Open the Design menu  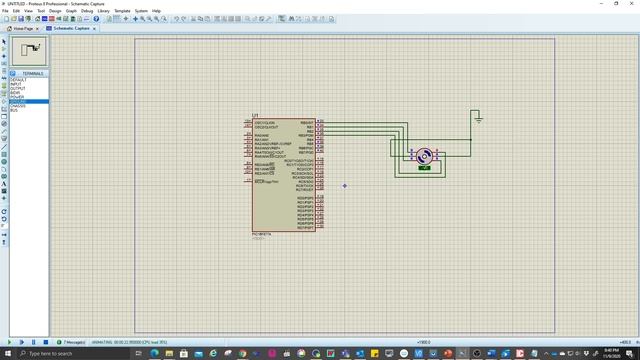(55, 11)
